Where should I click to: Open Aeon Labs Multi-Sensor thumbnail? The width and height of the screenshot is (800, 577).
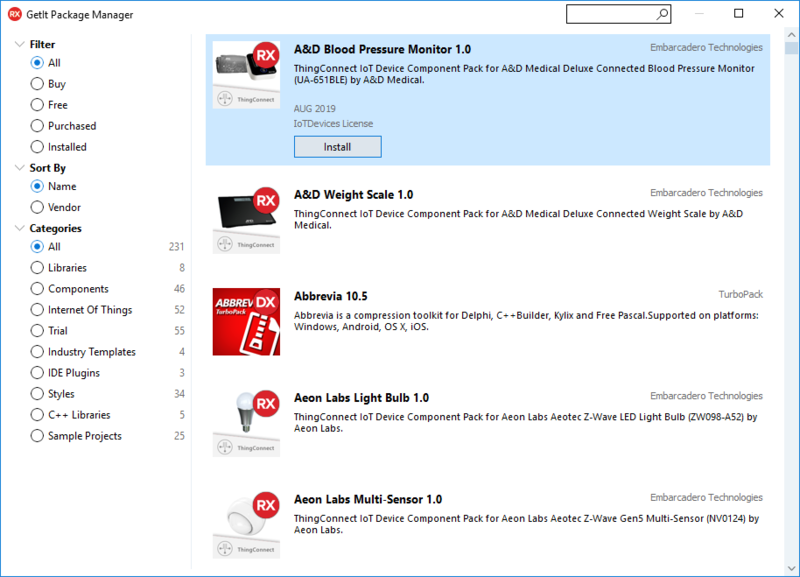(x=246, y=525)
